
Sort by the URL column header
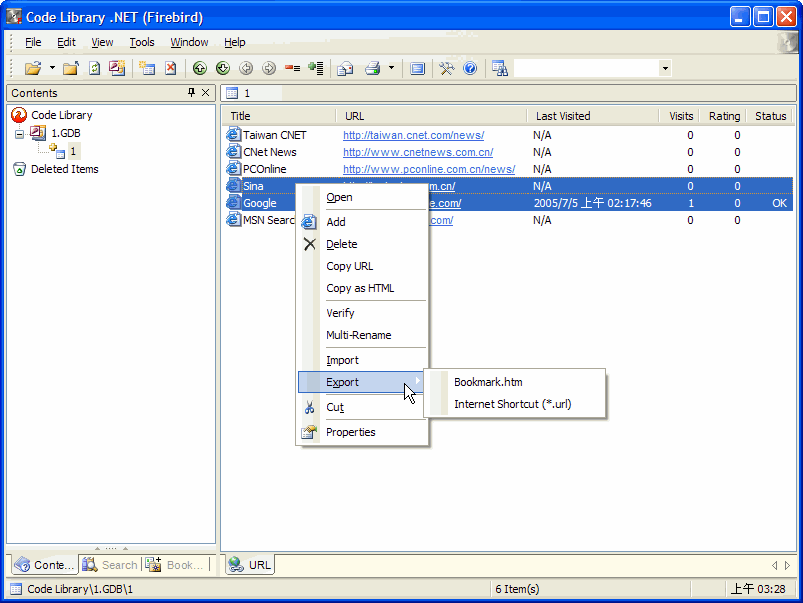[x=431, y=116]
